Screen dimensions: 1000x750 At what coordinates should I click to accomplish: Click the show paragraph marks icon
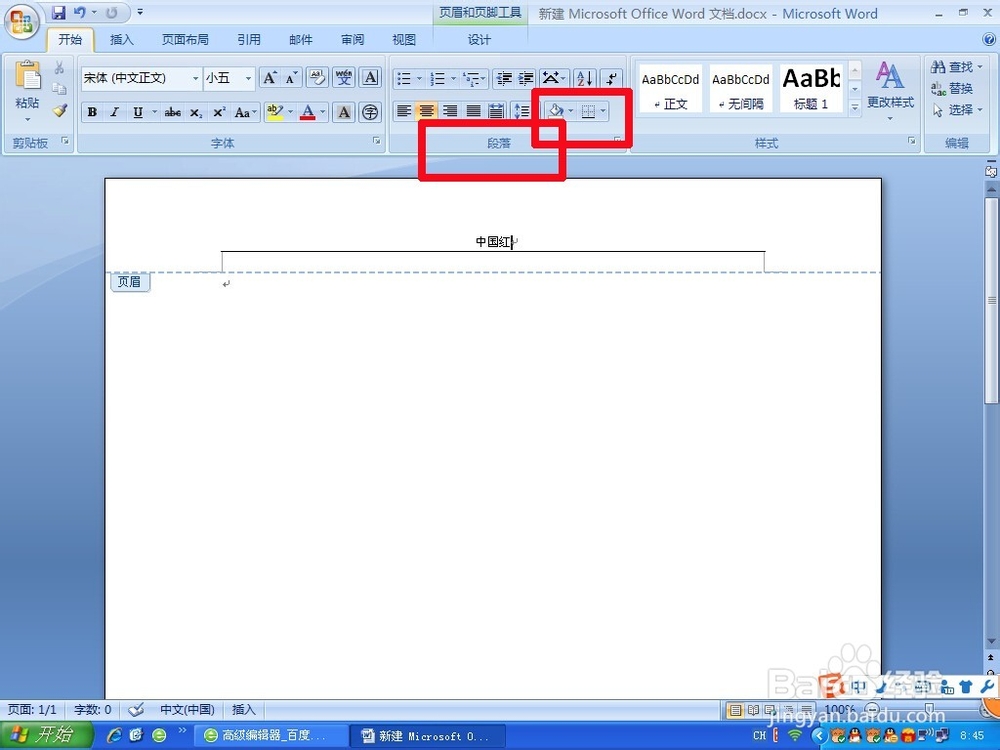click(611, 78)
